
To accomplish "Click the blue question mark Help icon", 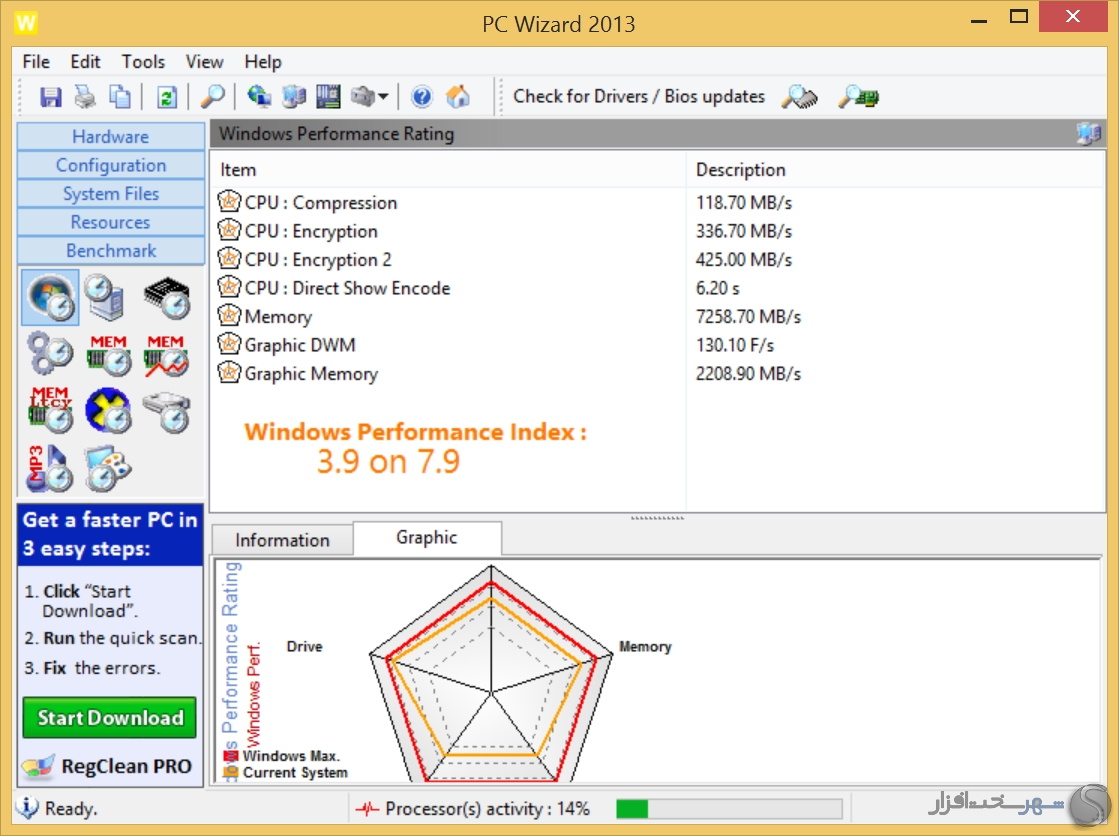I will click(x=422, y=96).
